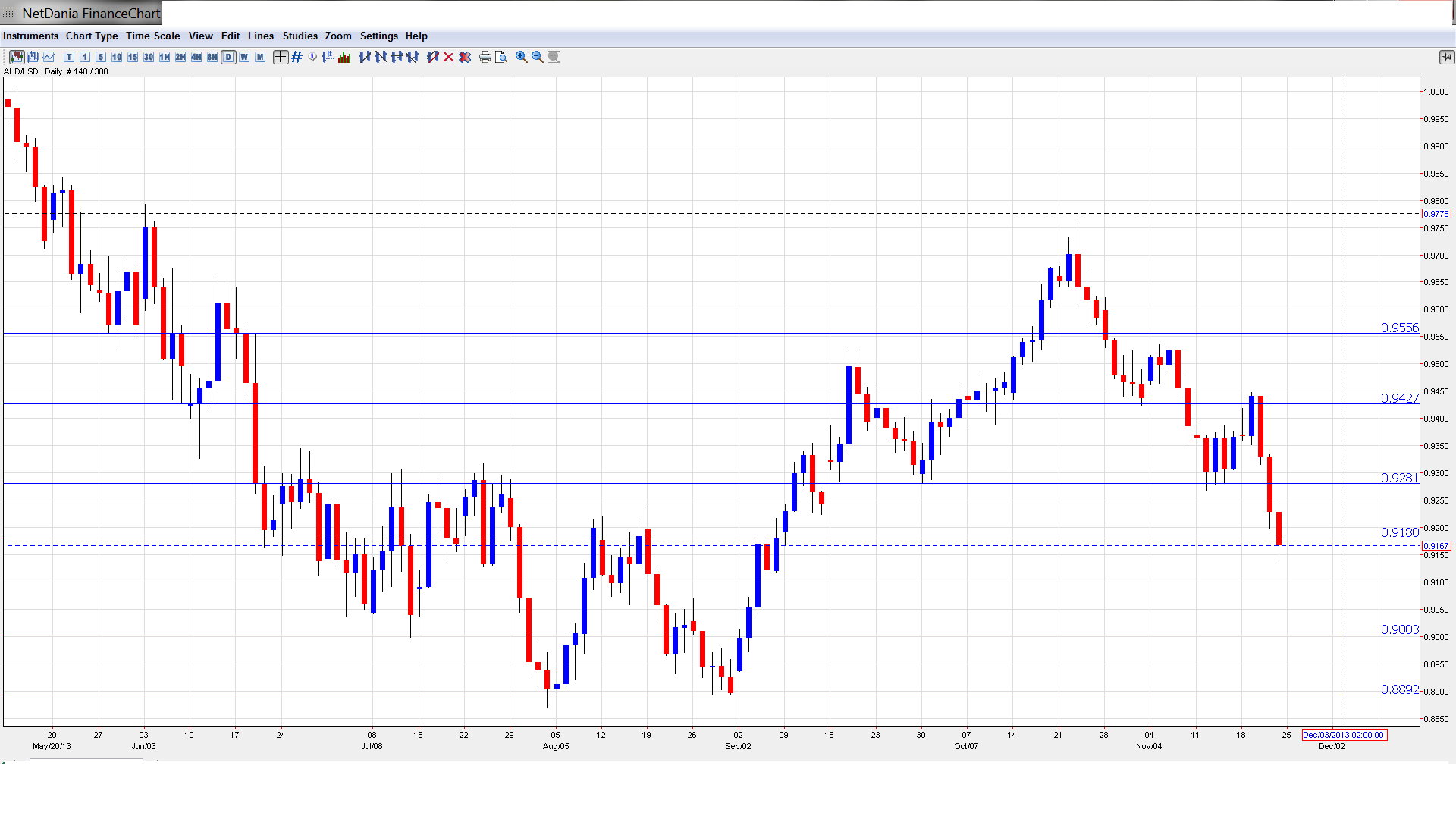Choose the Weekly time scale button
Screen dimensions: 1456x819
(244, 57)
